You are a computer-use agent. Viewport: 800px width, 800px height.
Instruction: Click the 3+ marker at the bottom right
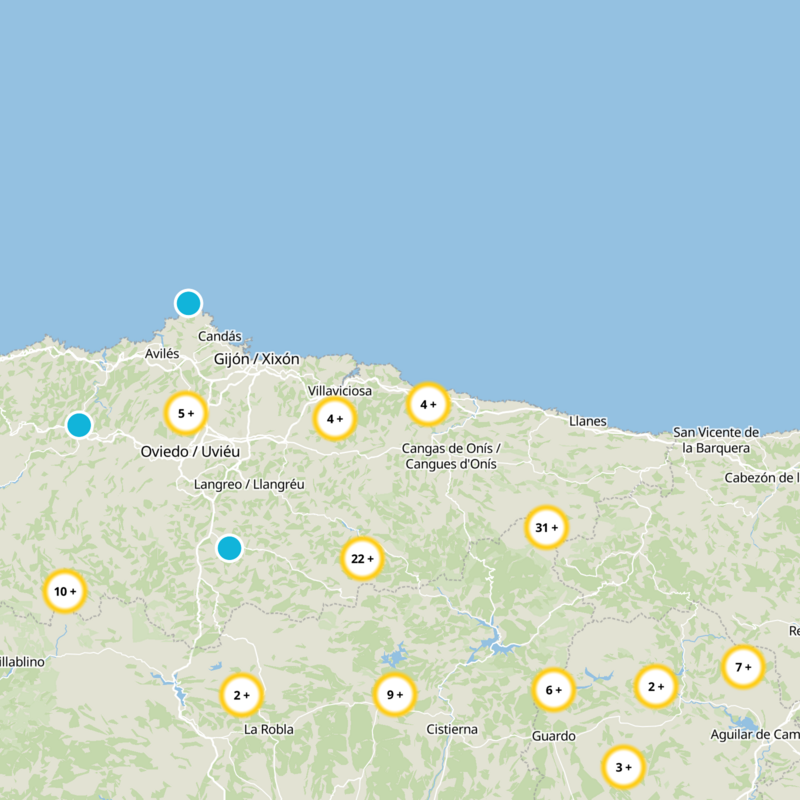(622, 768)
